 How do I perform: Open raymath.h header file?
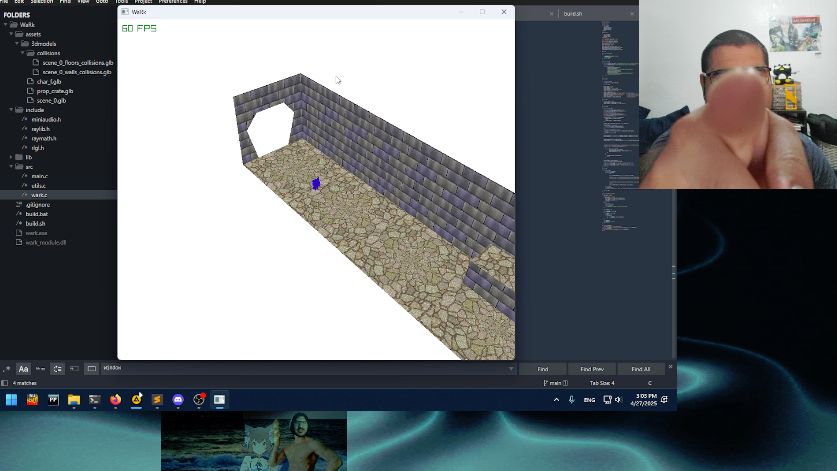(x=44, y=138)
